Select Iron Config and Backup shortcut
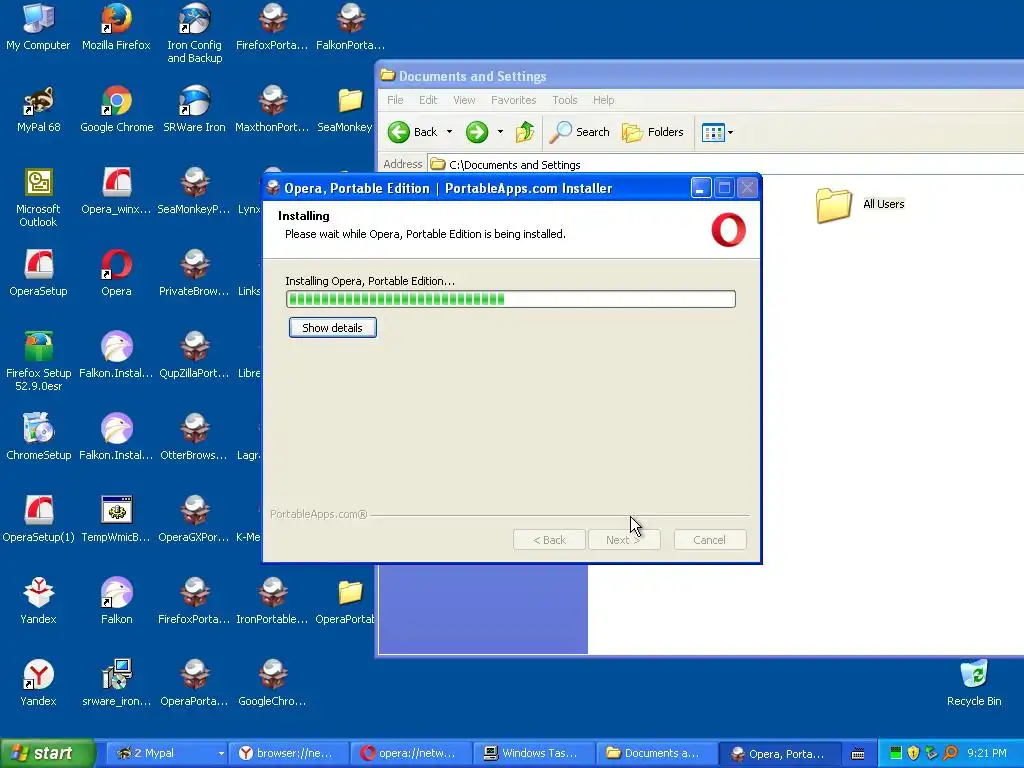 [195, 34]
